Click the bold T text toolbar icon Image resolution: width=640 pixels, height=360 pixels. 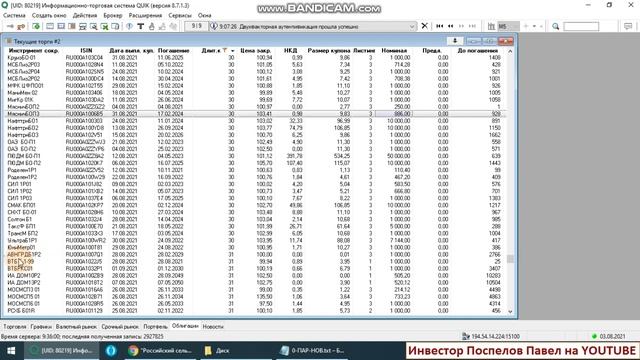coord(140,26)
